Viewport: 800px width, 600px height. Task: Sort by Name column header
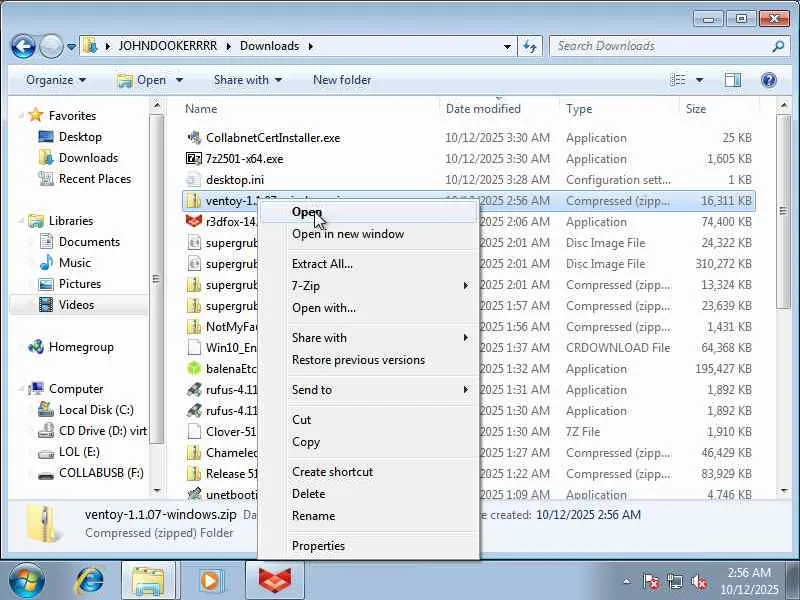tap(201, 109)
